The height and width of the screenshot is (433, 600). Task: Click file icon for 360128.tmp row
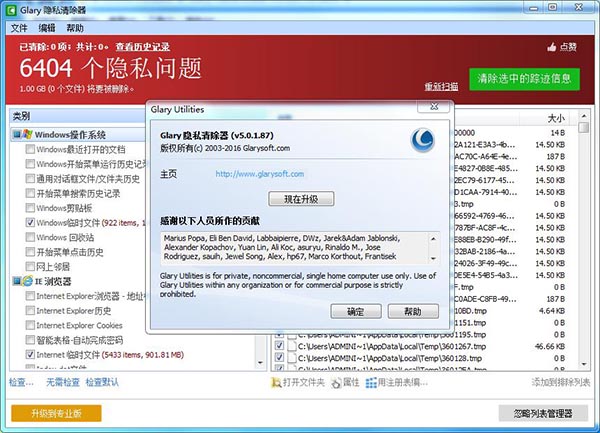292,358
